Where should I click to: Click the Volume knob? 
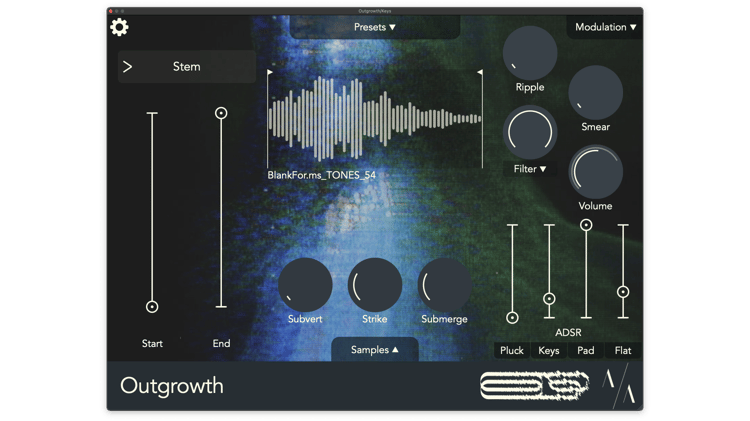click(x=596, y=172)
